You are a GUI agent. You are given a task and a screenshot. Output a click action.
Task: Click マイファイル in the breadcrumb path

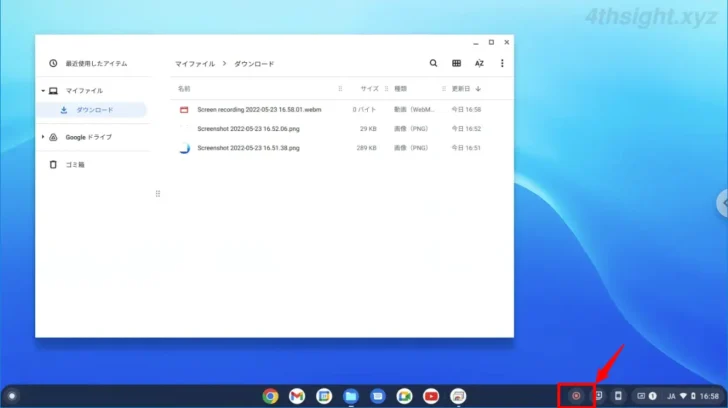coord(195,64)
